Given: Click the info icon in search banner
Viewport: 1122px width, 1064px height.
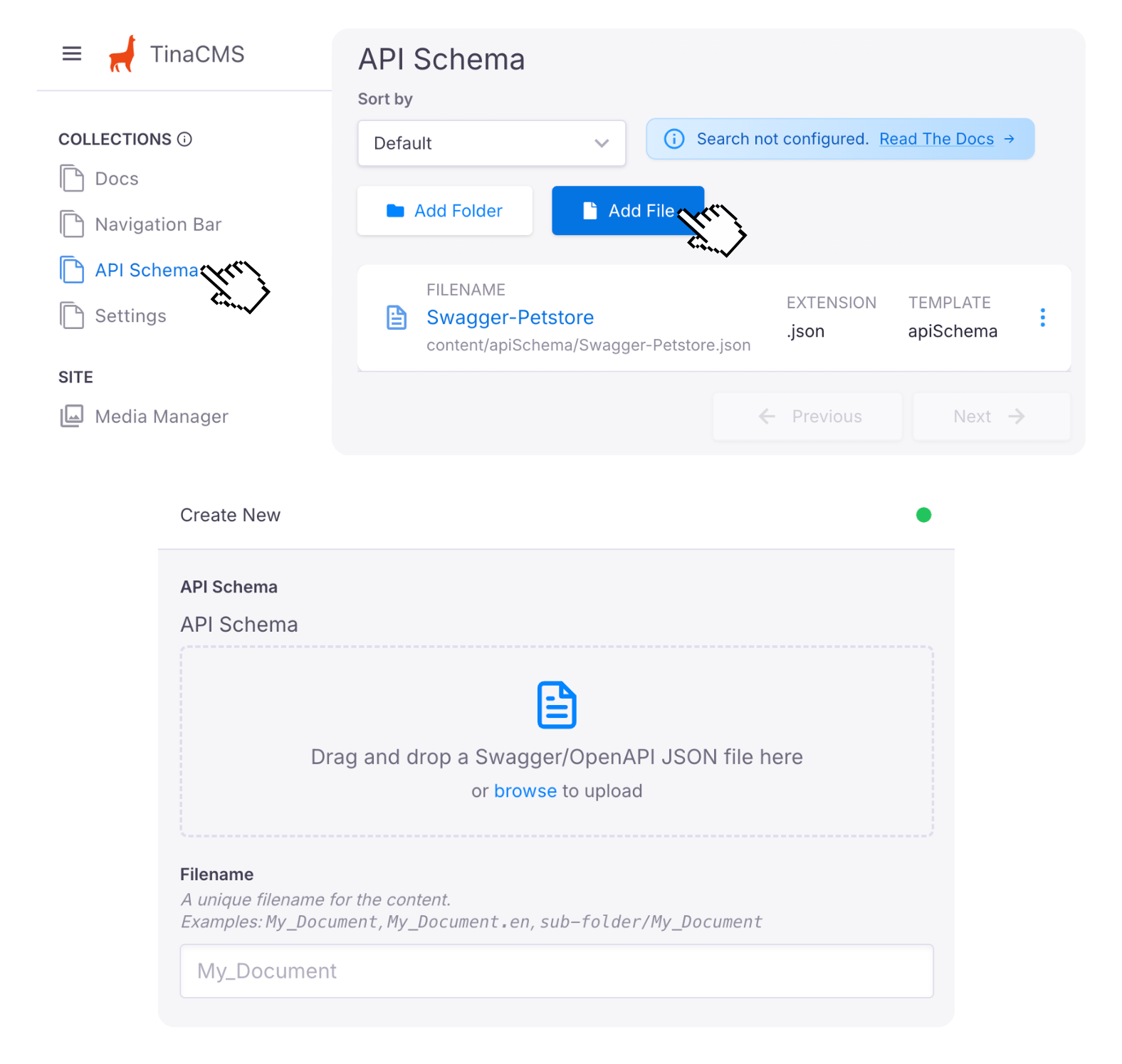Looking at the screenshot, I should coord(673,139).
